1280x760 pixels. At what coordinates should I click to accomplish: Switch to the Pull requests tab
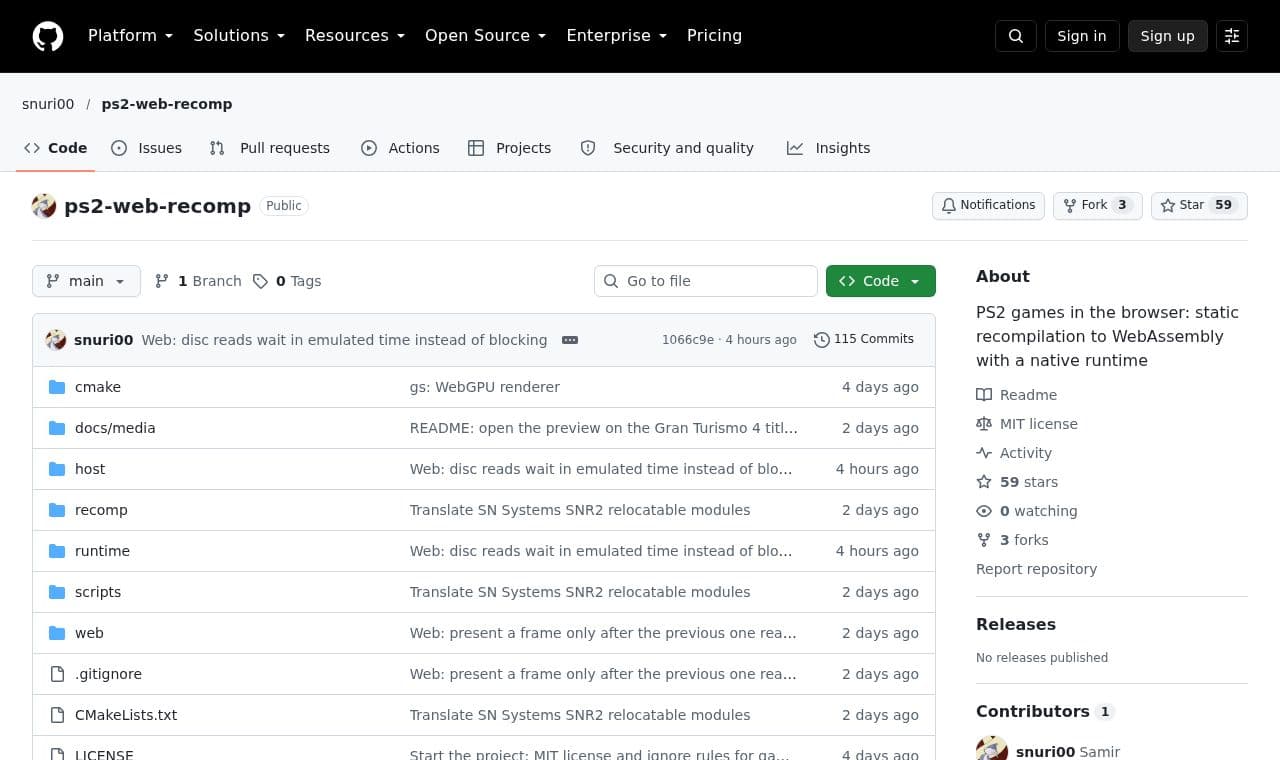click(269, 148)
